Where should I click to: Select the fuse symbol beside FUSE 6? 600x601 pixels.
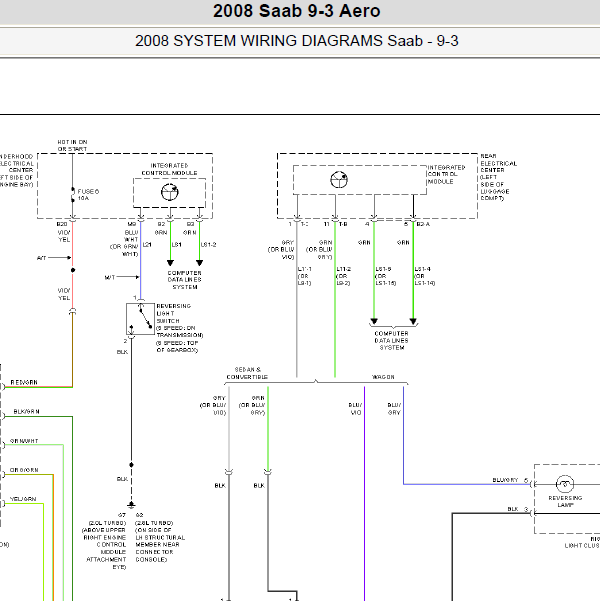click(x=72, y=195)
